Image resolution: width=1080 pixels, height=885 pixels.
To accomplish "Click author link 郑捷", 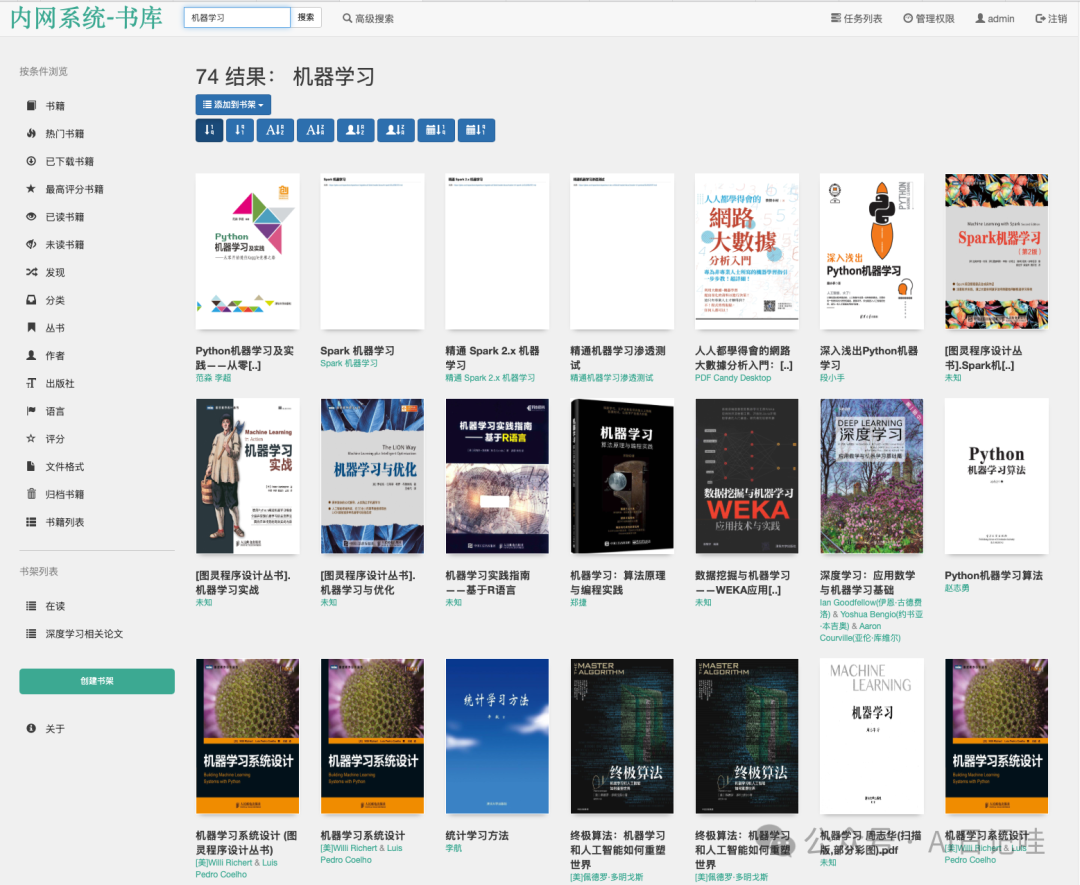I will pos(579,602).
